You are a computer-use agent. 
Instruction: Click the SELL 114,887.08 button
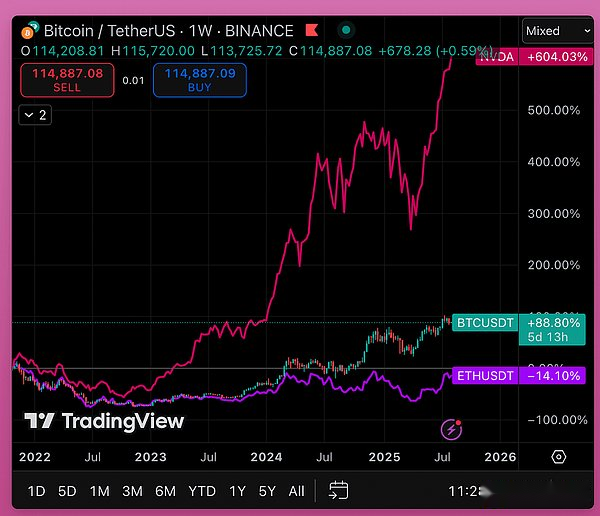click(x=67, y=80)
